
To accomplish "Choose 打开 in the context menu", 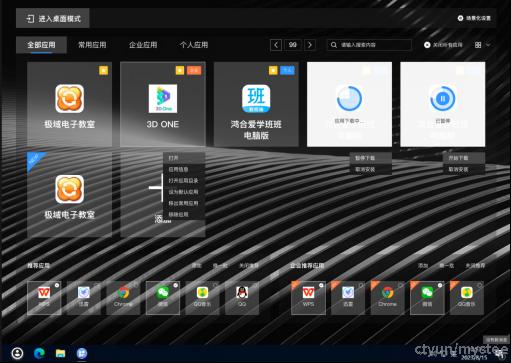I will tap(184, 158).
